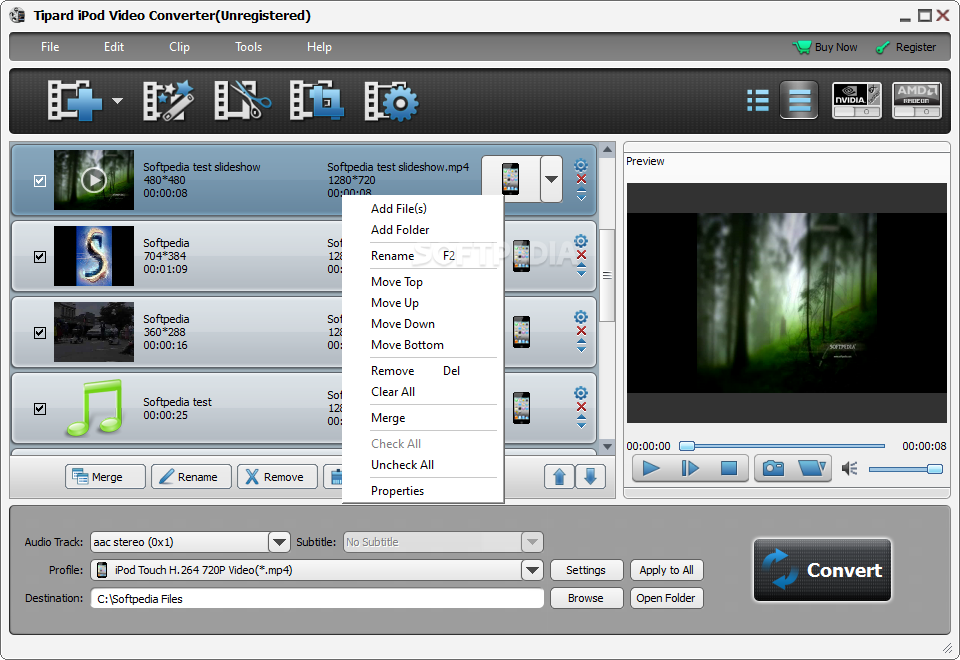Viewport: 960px width, 660px height.
Task: Remove Softpedia test audio row with red X
Action: [x=582, y=407]
